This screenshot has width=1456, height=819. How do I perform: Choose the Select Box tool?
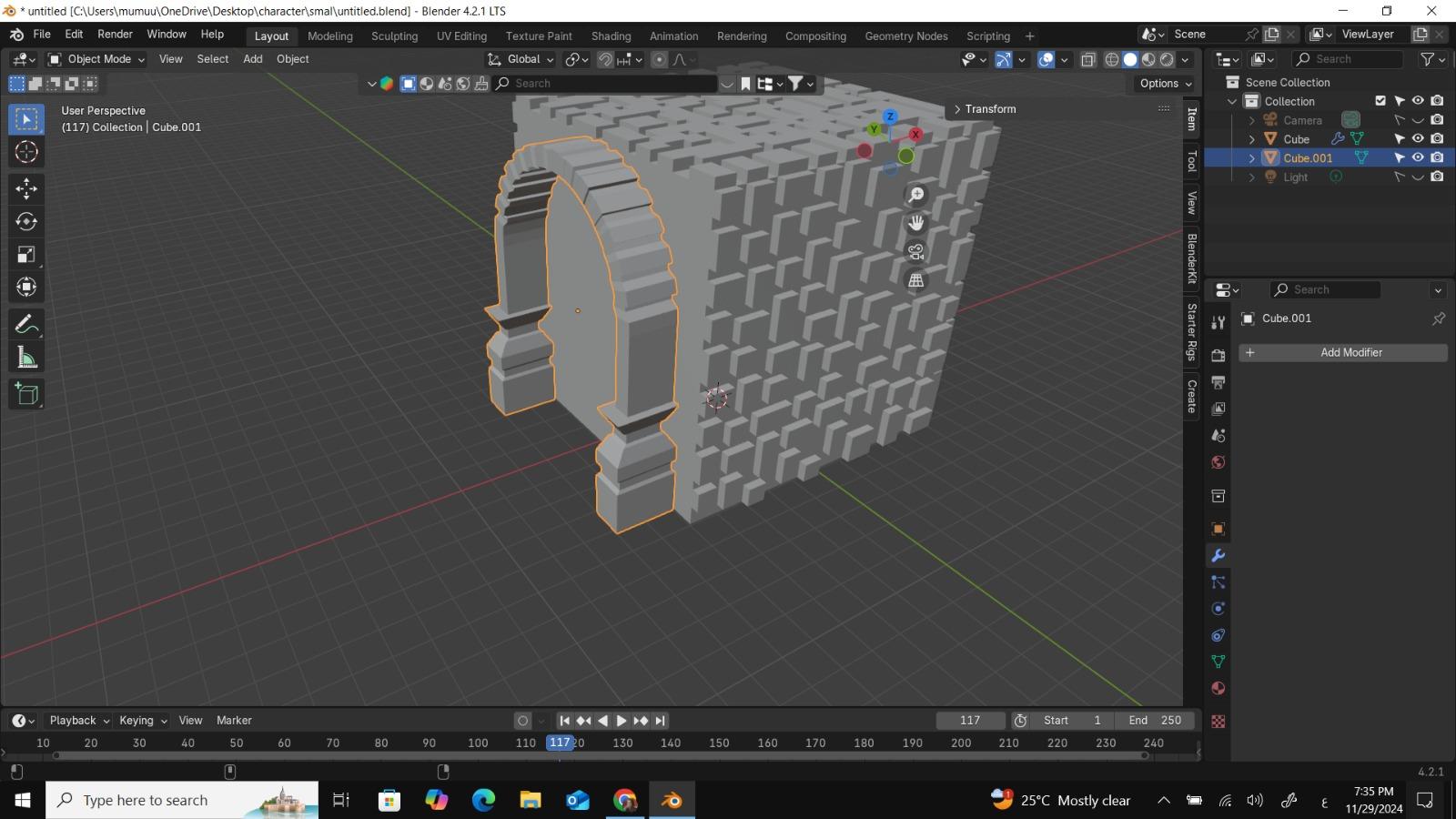(x=26, y=119)
